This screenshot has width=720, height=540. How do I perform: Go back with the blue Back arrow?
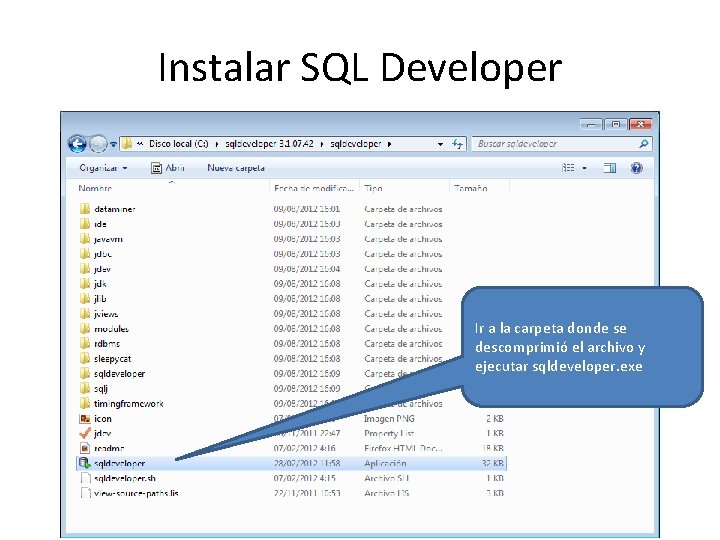[x=77, y=144]
